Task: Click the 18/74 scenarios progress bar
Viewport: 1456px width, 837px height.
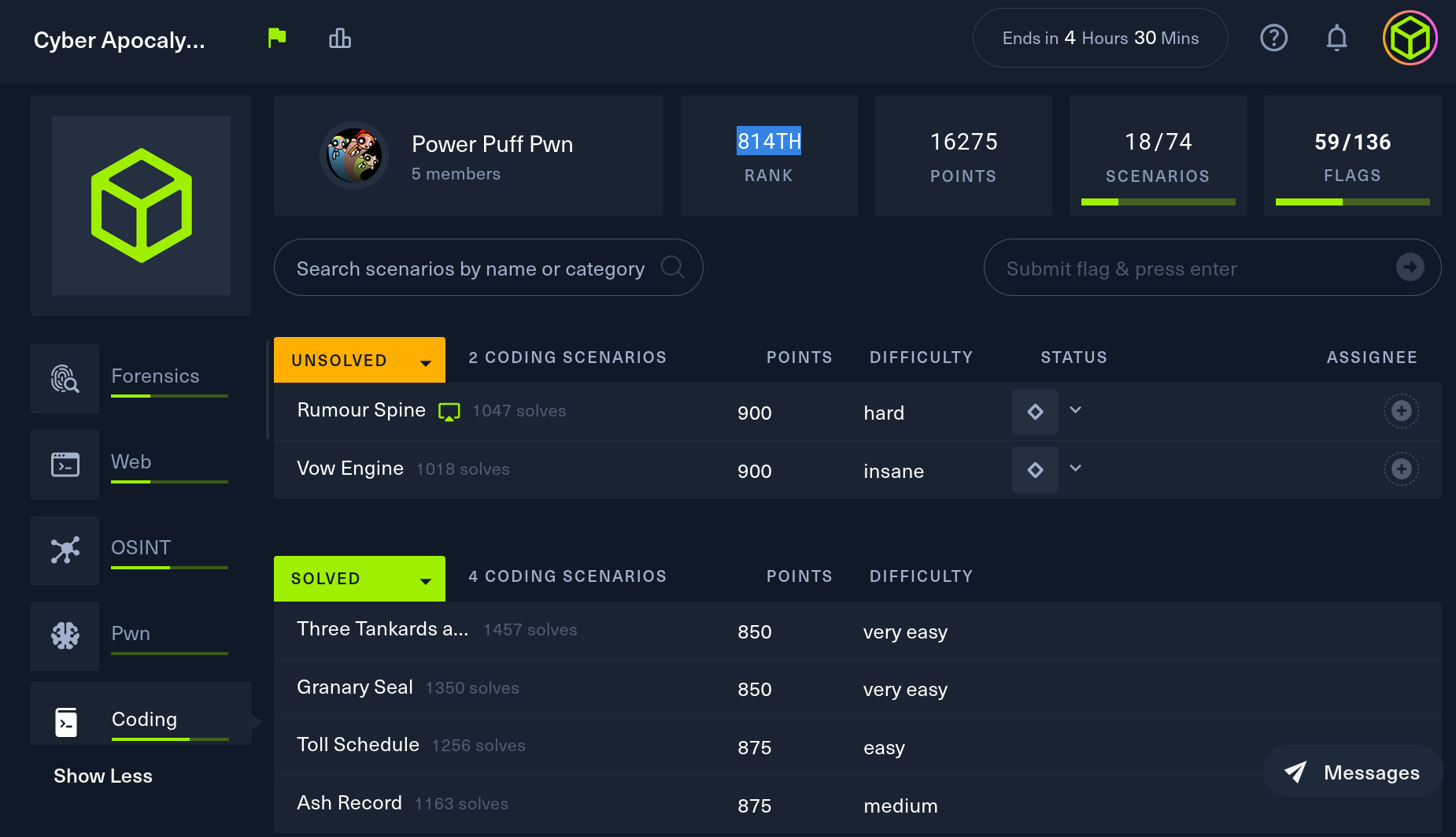Action: pyautogui.click(x=1158, y=202)
